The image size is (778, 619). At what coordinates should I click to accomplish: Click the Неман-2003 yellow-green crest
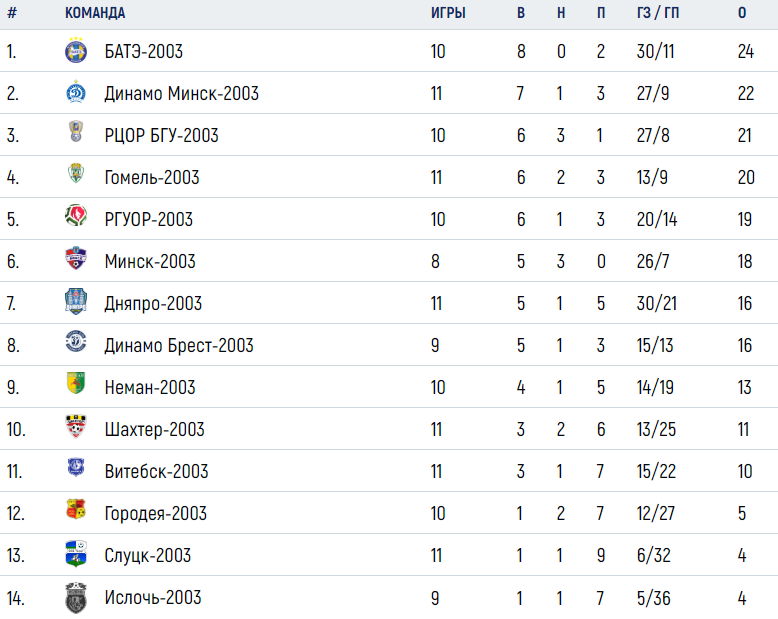coord(76,383)
